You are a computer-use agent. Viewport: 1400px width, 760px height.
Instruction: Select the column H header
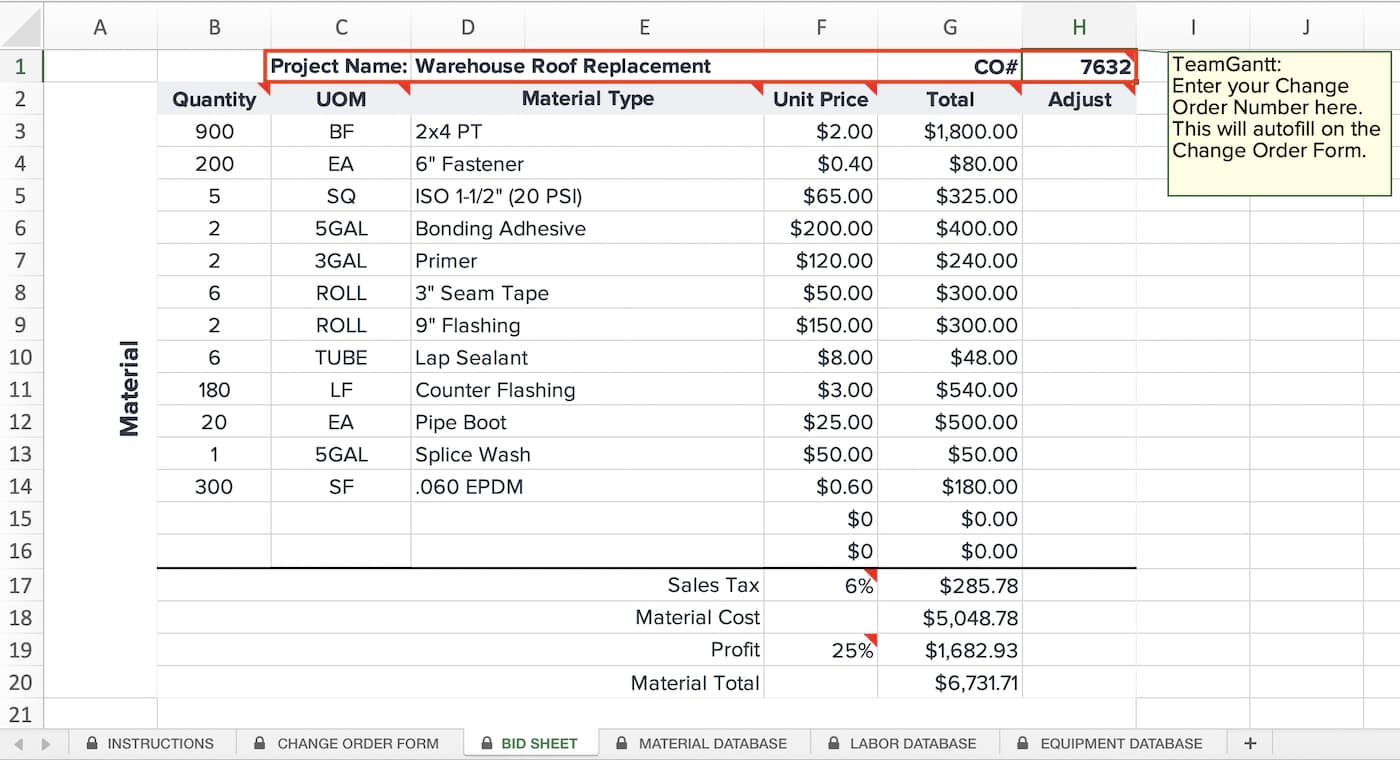pyautogui.click(x=1078, y=28)
